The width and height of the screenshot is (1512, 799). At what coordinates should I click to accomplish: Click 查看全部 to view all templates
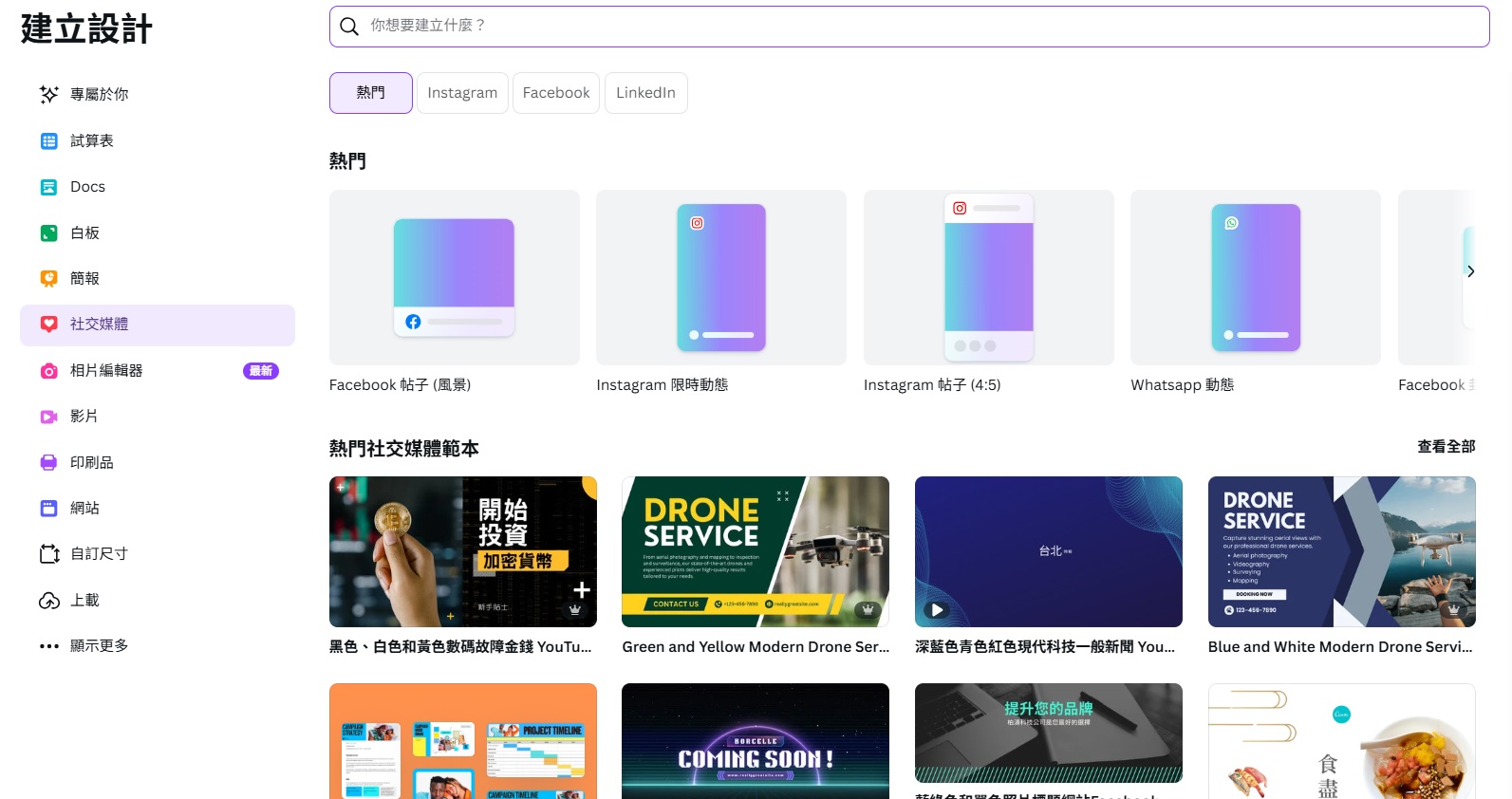point(1447,447)
